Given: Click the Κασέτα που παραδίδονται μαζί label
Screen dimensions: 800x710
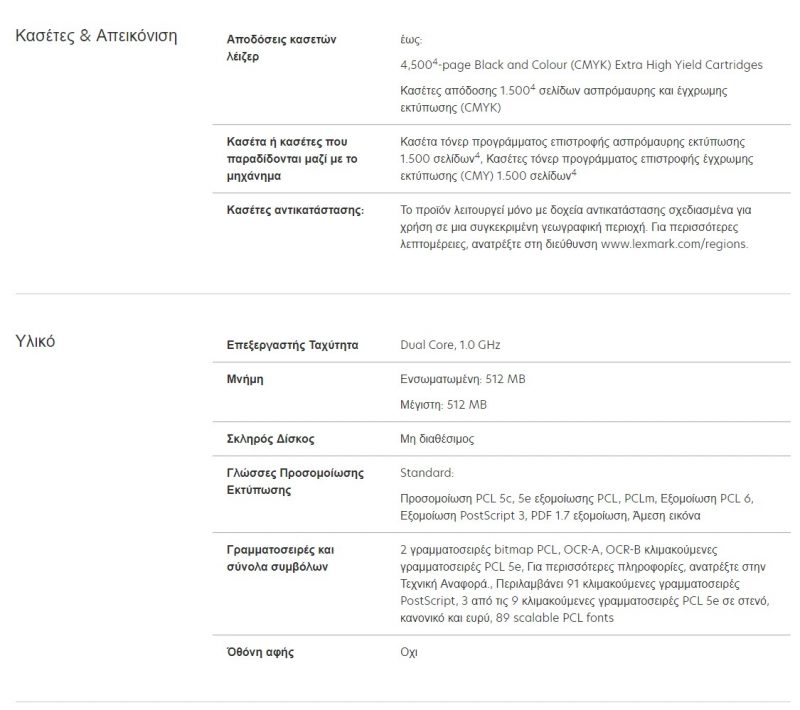Looking at the screenshot, I should tap(292, 159).
